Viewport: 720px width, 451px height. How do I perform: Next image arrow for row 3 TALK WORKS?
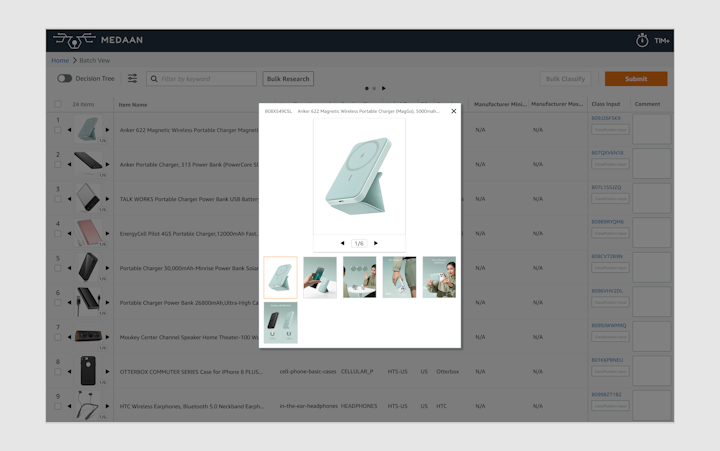tap(107, 199)
